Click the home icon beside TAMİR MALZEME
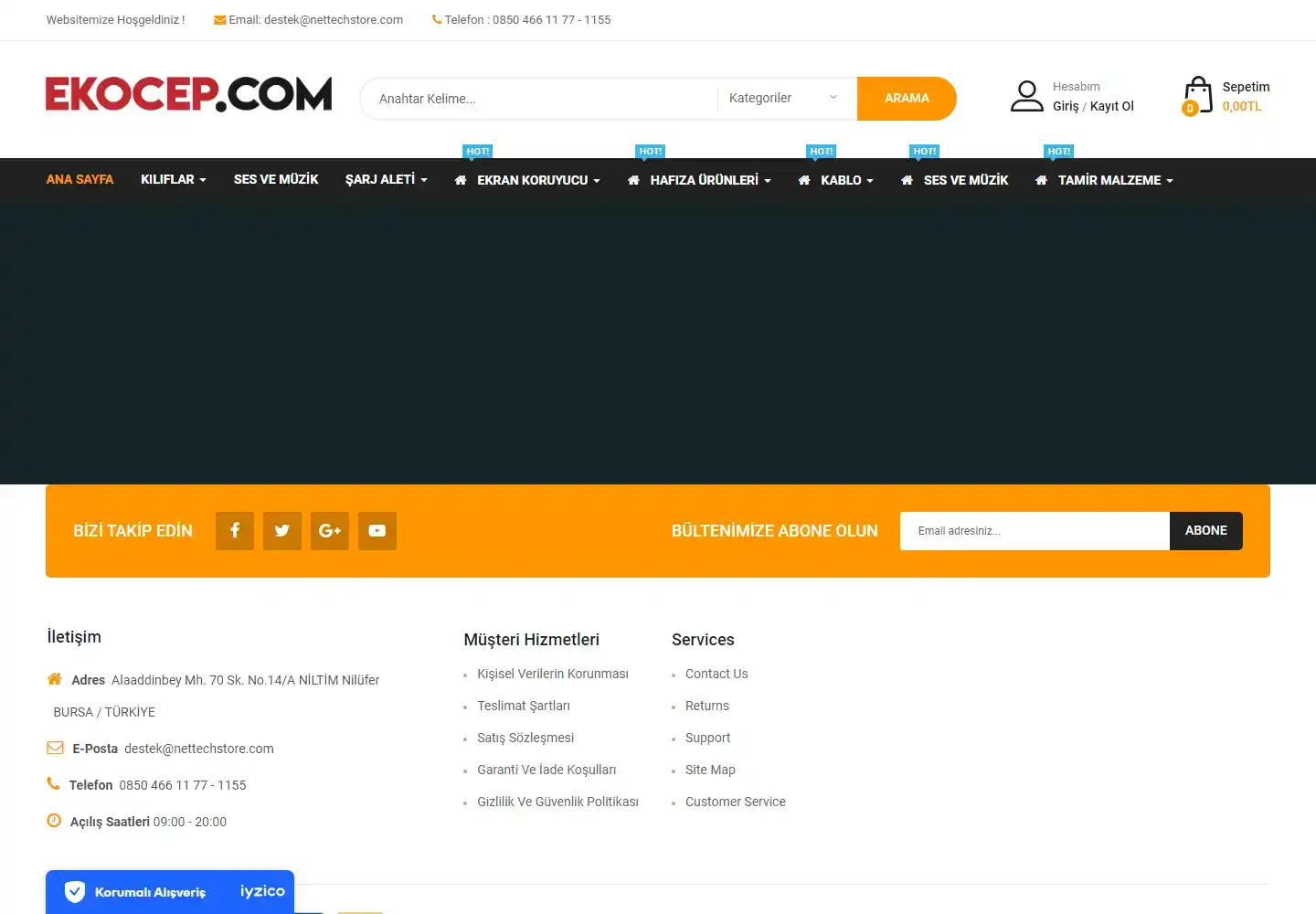The width and height of the screenshot is (1316, 914). click(1041, 180)
